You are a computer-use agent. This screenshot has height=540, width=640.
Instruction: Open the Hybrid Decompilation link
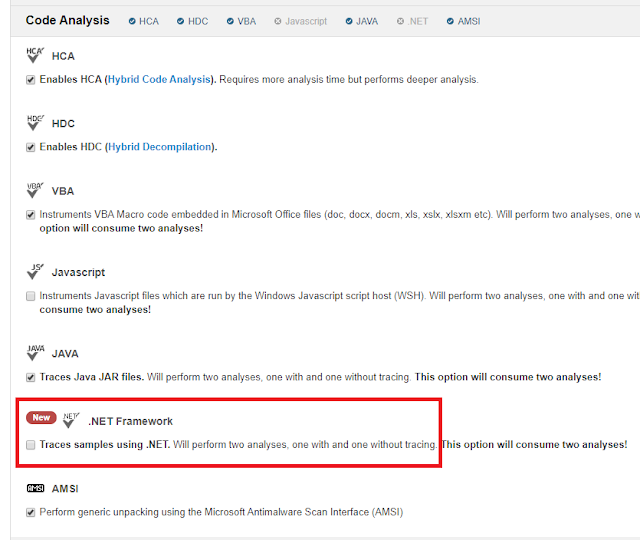pyautogui.click(x=160, y=147)
